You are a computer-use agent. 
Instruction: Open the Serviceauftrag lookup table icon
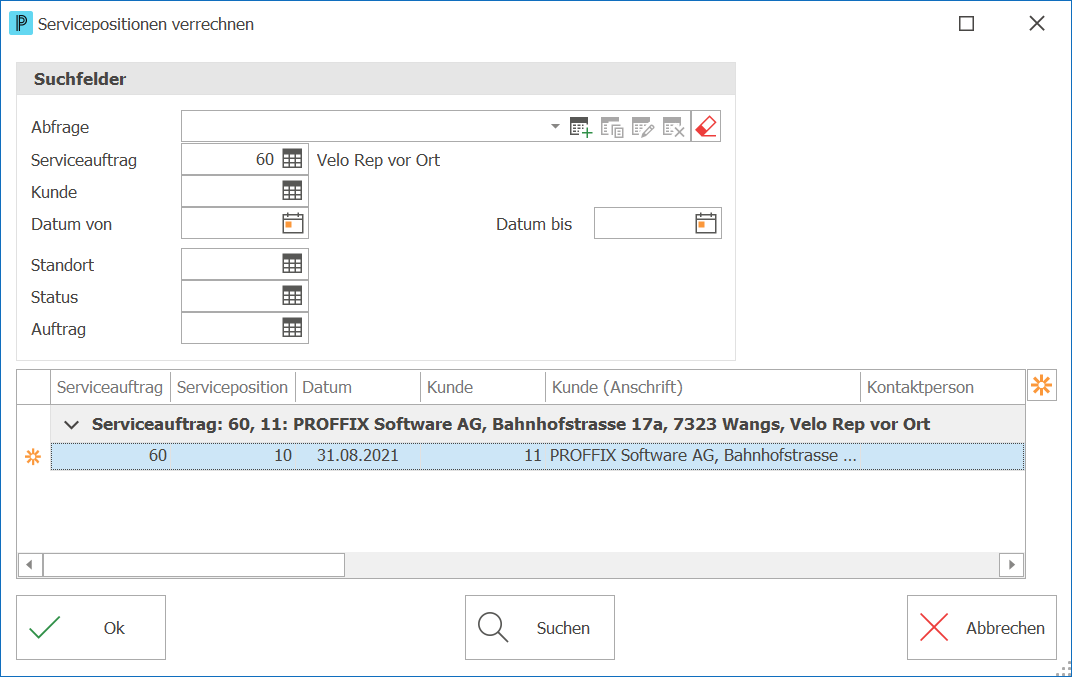click(292, 159)
